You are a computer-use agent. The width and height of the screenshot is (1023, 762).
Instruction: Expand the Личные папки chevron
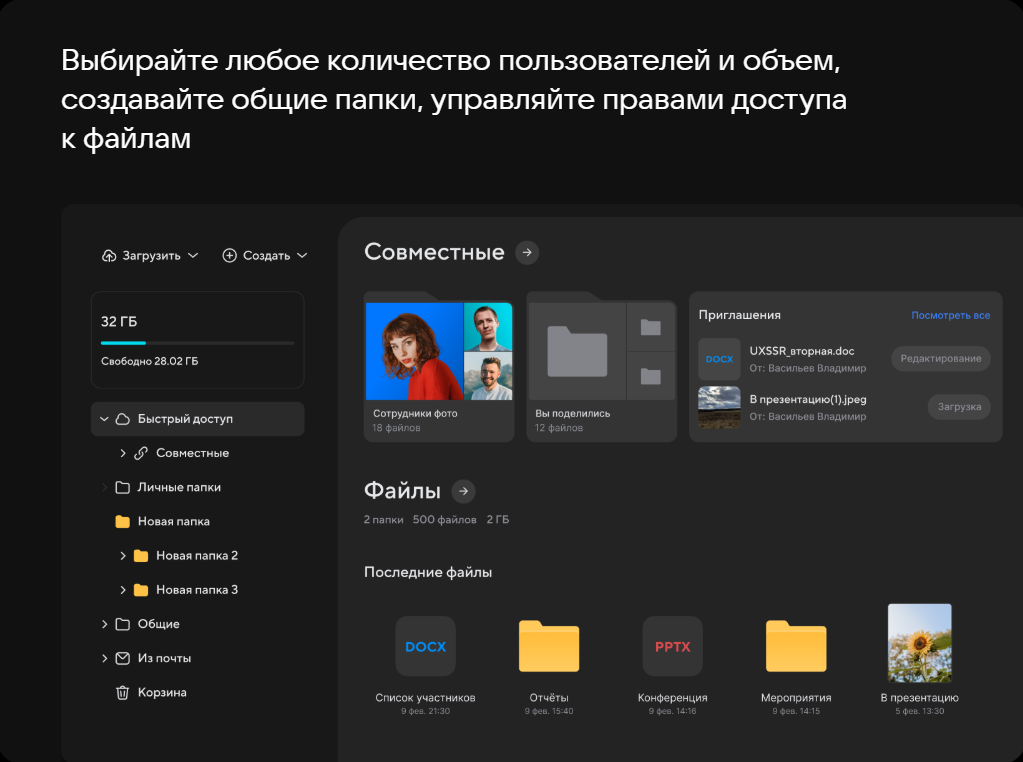click(x=104, y=487)
